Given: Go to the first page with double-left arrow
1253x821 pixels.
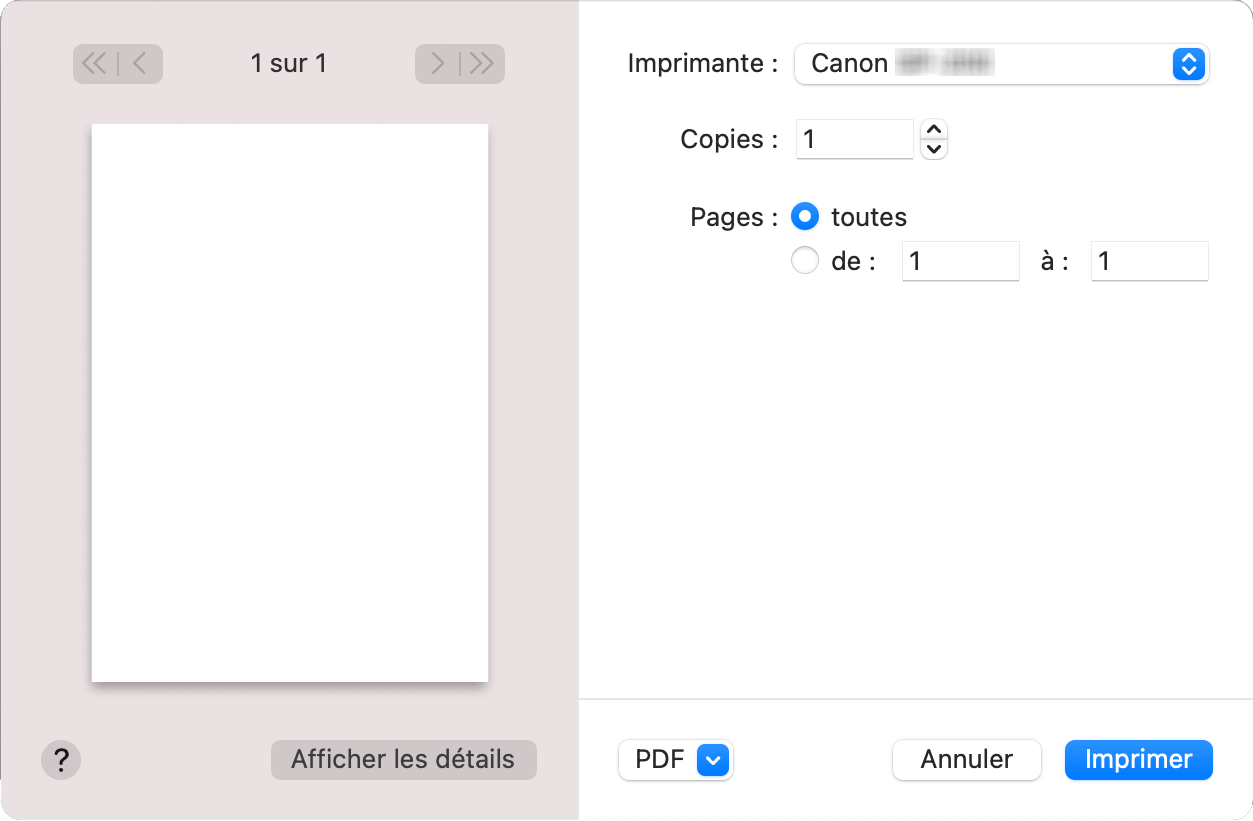Looking at the screenshot, I should click(95, 63).
